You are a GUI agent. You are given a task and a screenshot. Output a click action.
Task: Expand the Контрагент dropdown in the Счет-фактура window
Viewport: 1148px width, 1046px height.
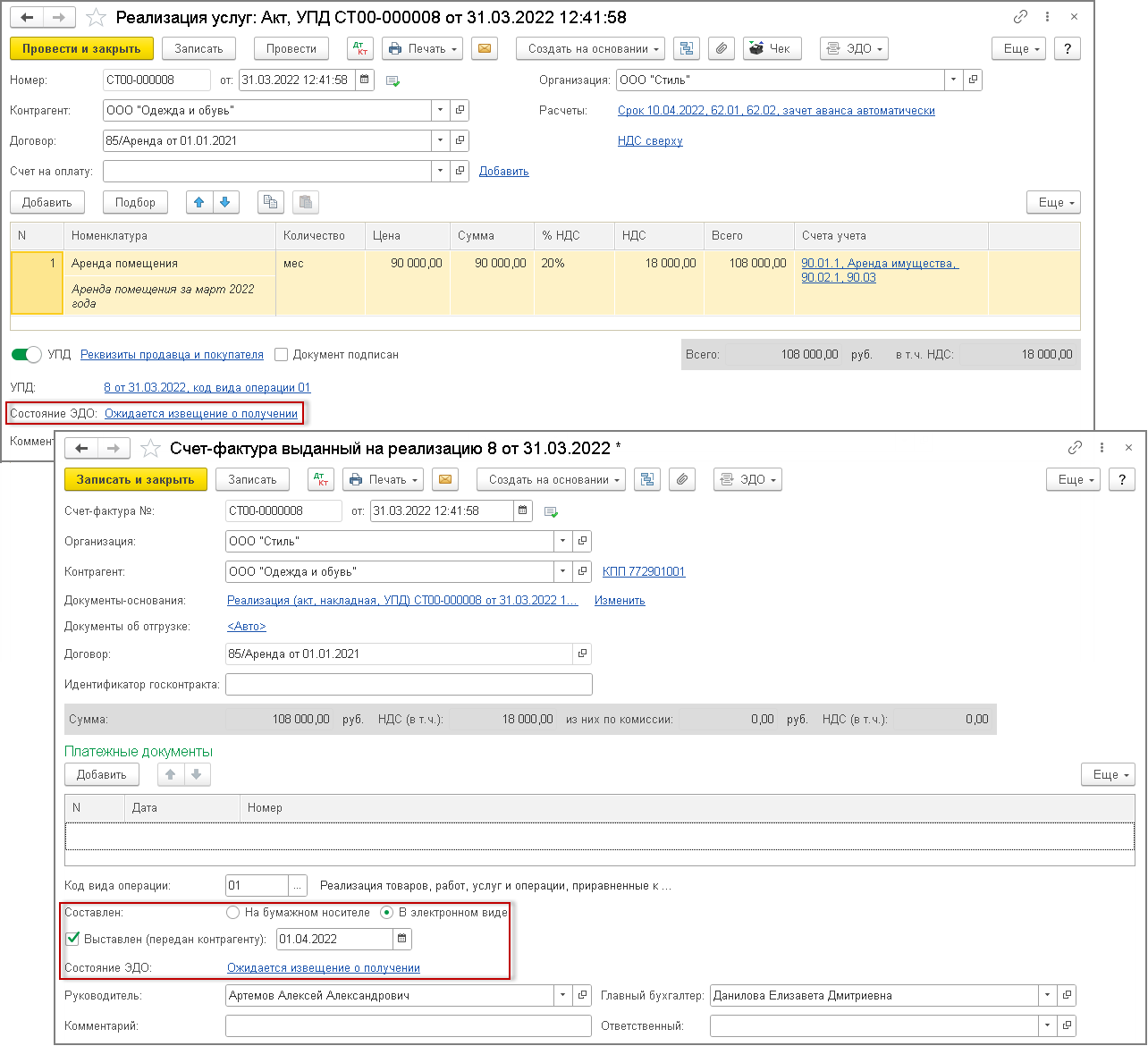(562, 571)
